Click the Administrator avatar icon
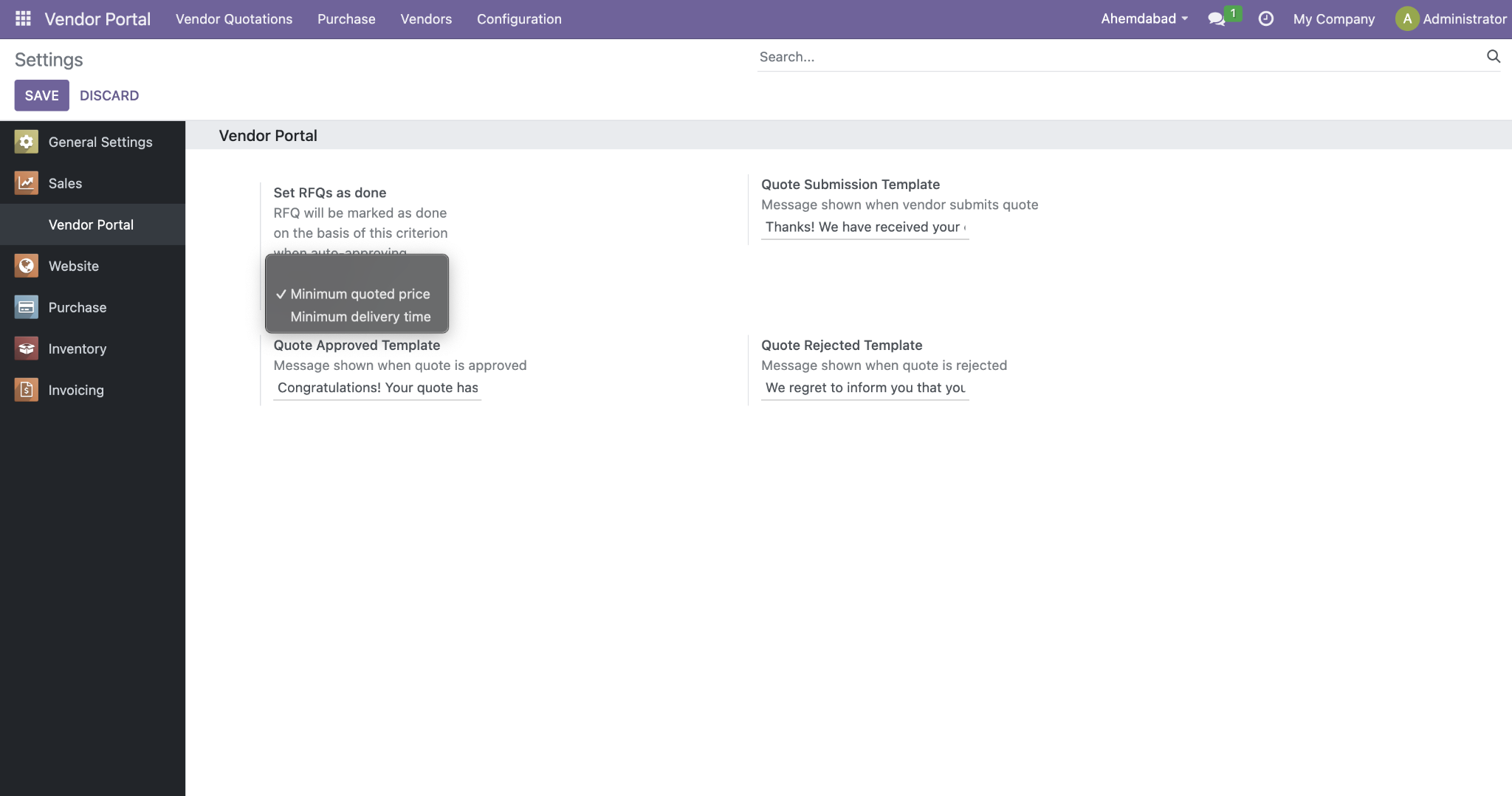This screenshot has width=1512, height=796. (1407, 18)
